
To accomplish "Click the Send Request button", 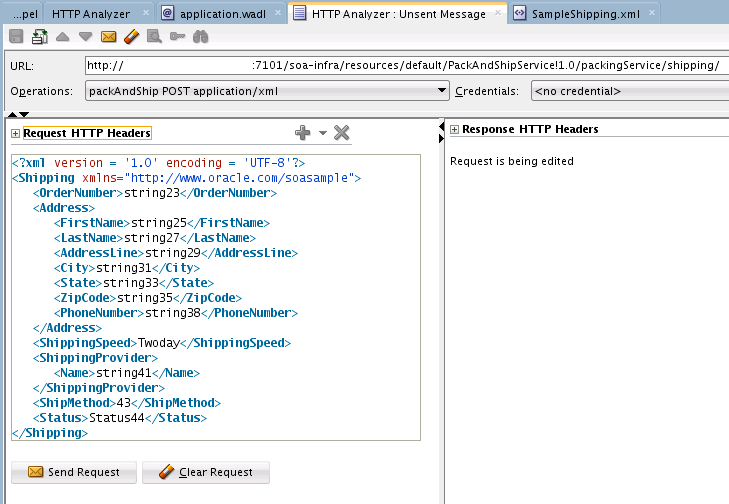I will pyautogui.click(x=74, y=472).
